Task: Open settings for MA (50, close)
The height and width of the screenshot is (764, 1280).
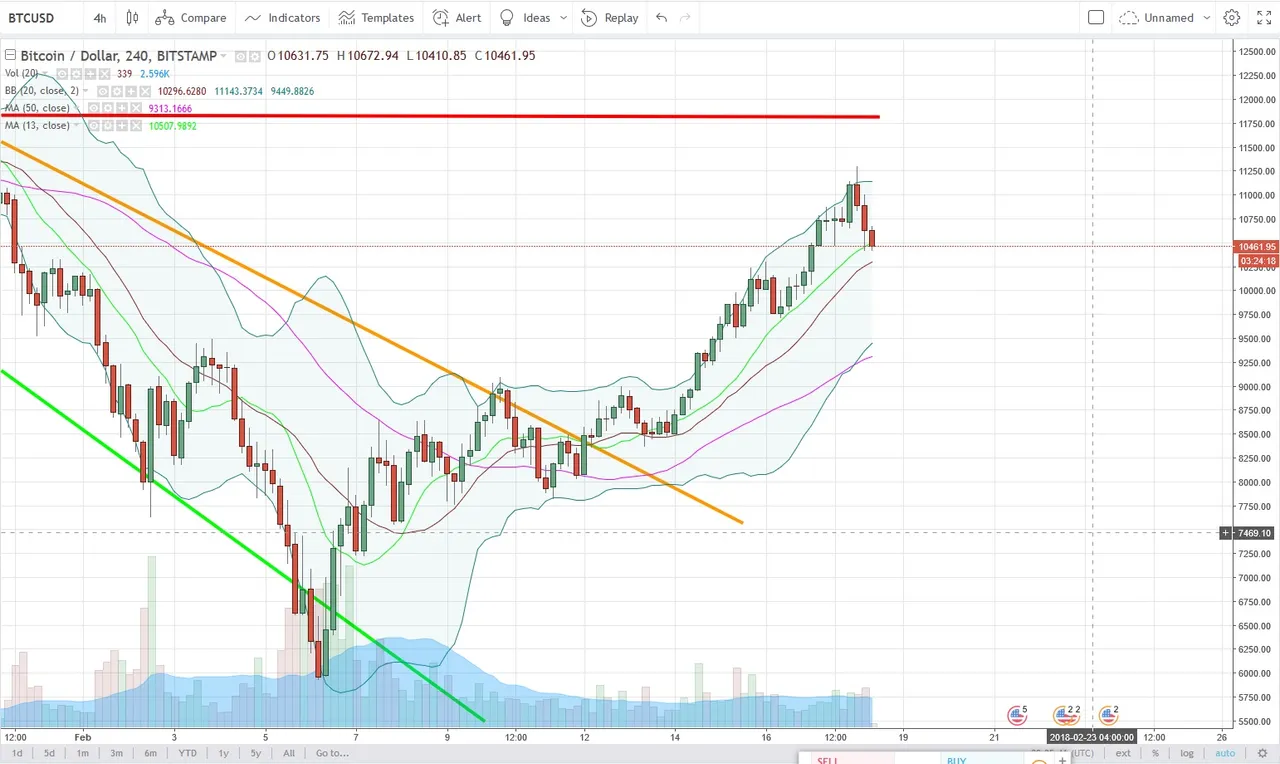Action: point(108,108)
